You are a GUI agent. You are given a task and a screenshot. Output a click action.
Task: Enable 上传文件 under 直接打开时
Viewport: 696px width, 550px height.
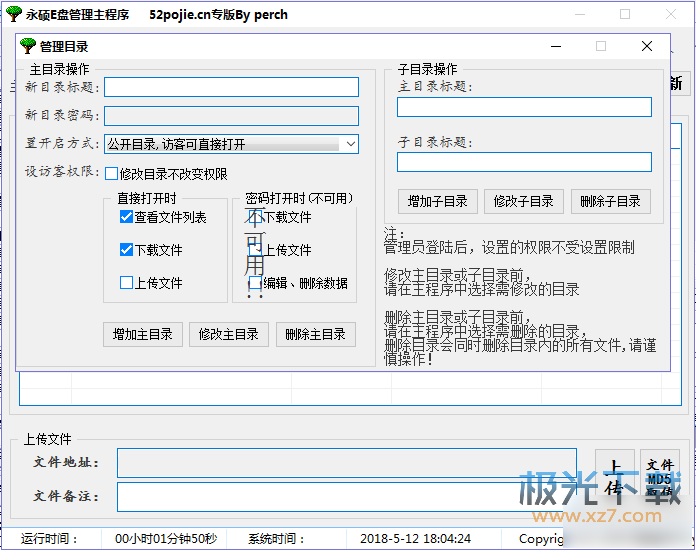126,283
